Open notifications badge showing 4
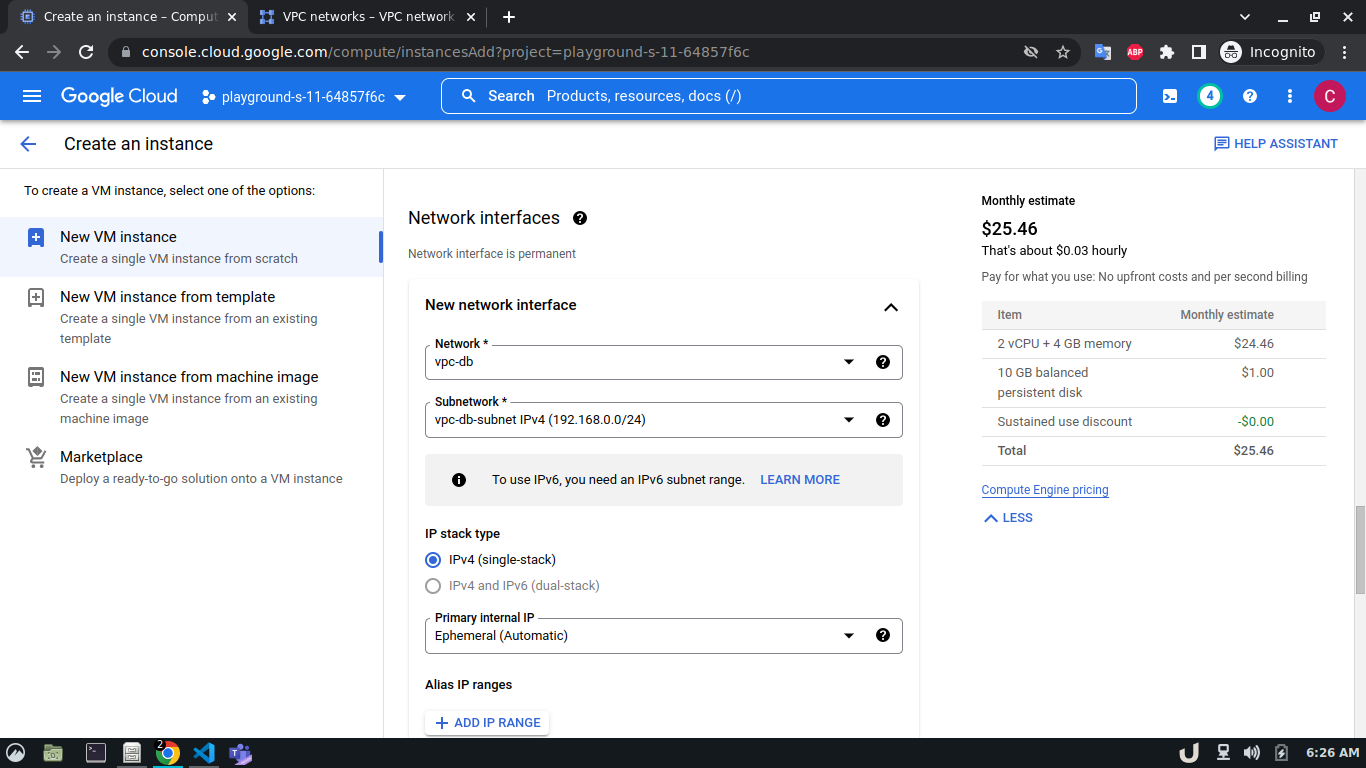Viewport: 1366px width, 768px height. (x=1210, y=96)
